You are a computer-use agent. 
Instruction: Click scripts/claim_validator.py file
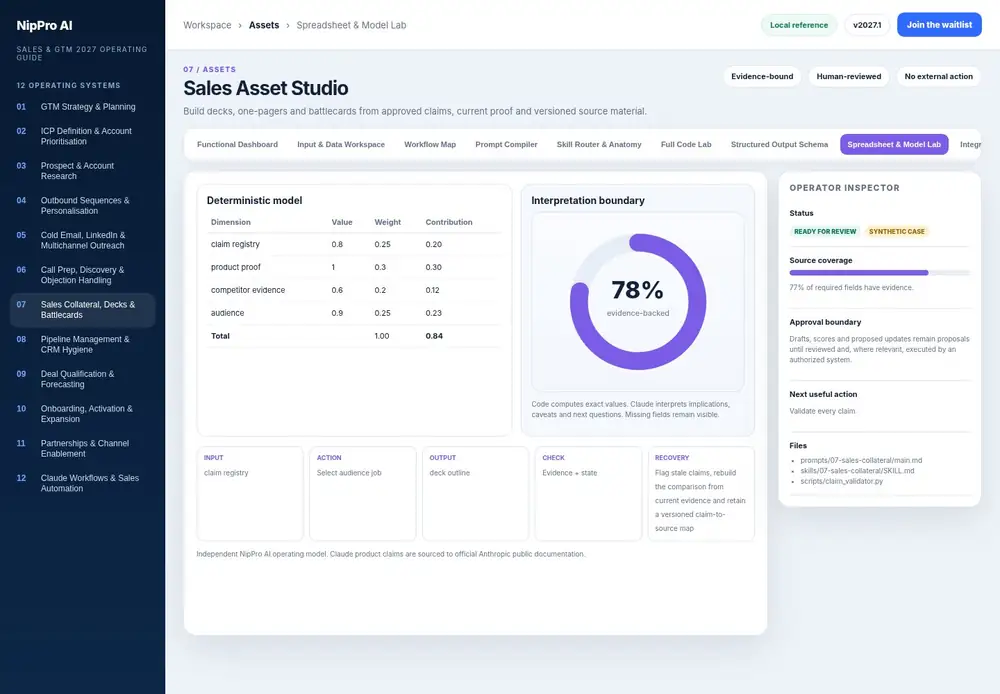[x=842, y=481]
